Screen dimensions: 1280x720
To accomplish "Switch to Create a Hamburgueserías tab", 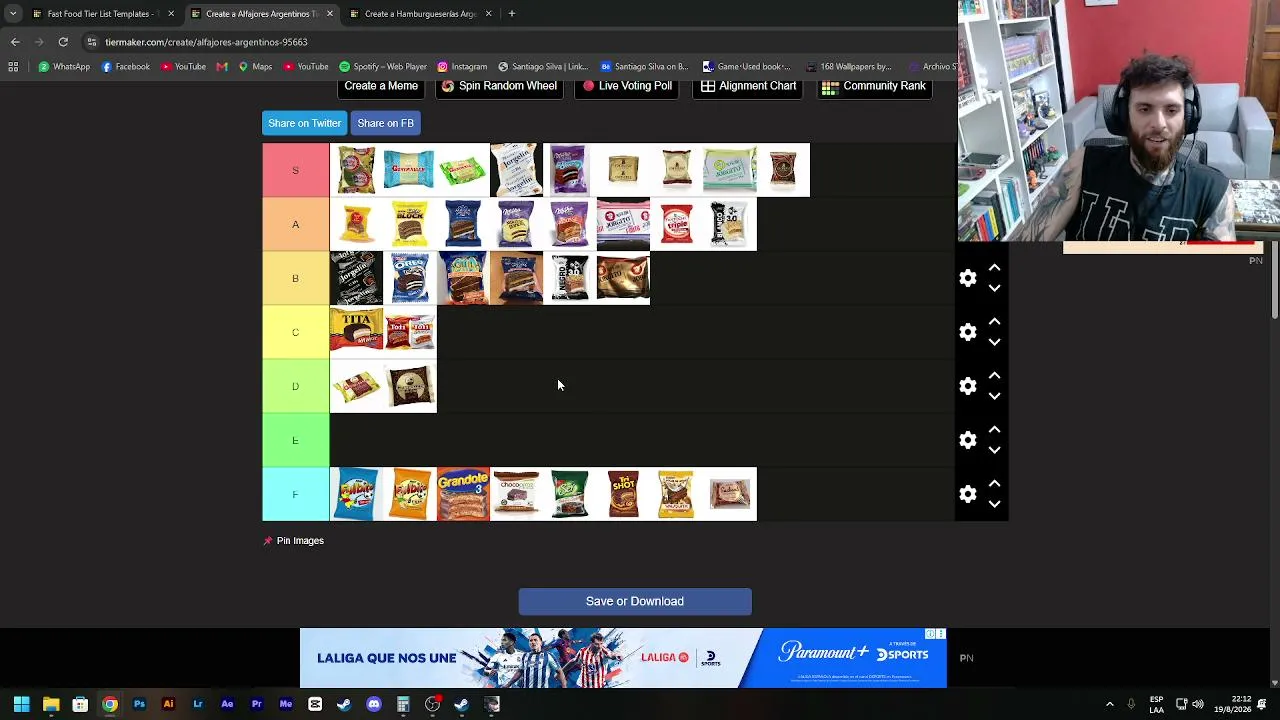I will point(420,14).
